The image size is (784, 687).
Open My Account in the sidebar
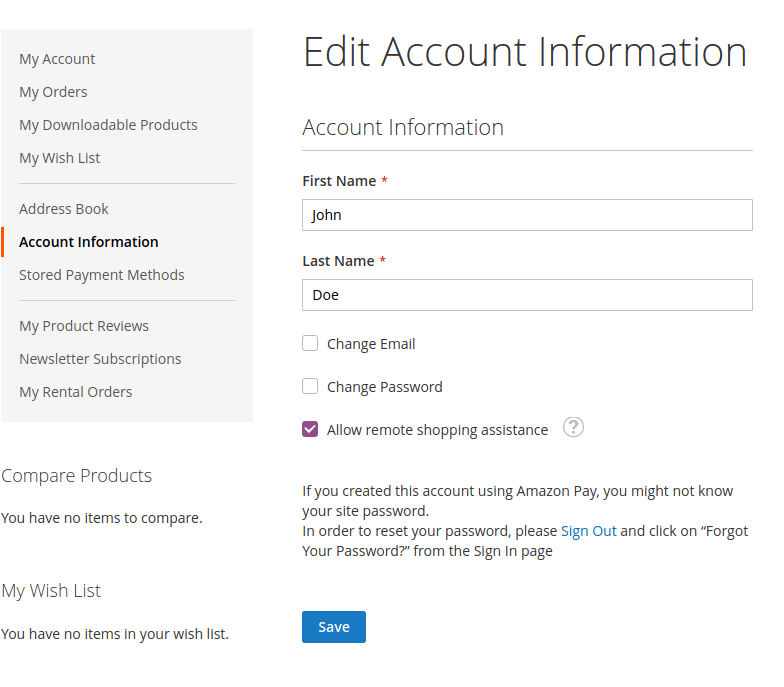(57, 59)
